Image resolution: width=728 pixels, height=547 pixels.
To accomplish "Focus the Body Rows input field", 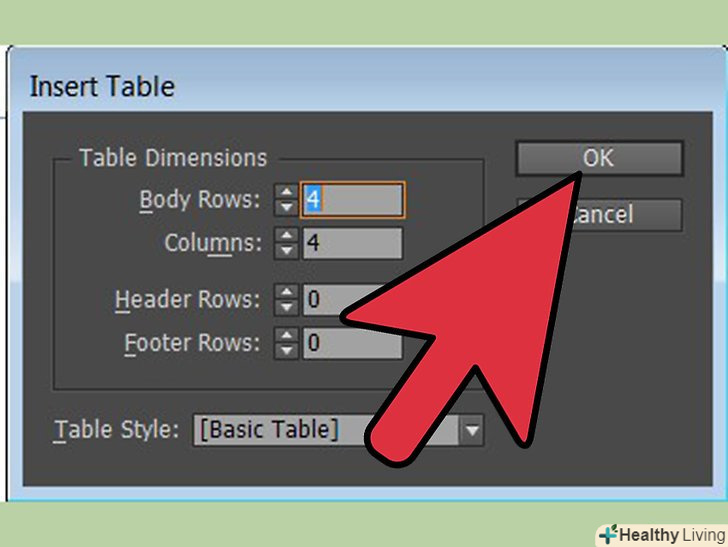I will pos(352,200).
